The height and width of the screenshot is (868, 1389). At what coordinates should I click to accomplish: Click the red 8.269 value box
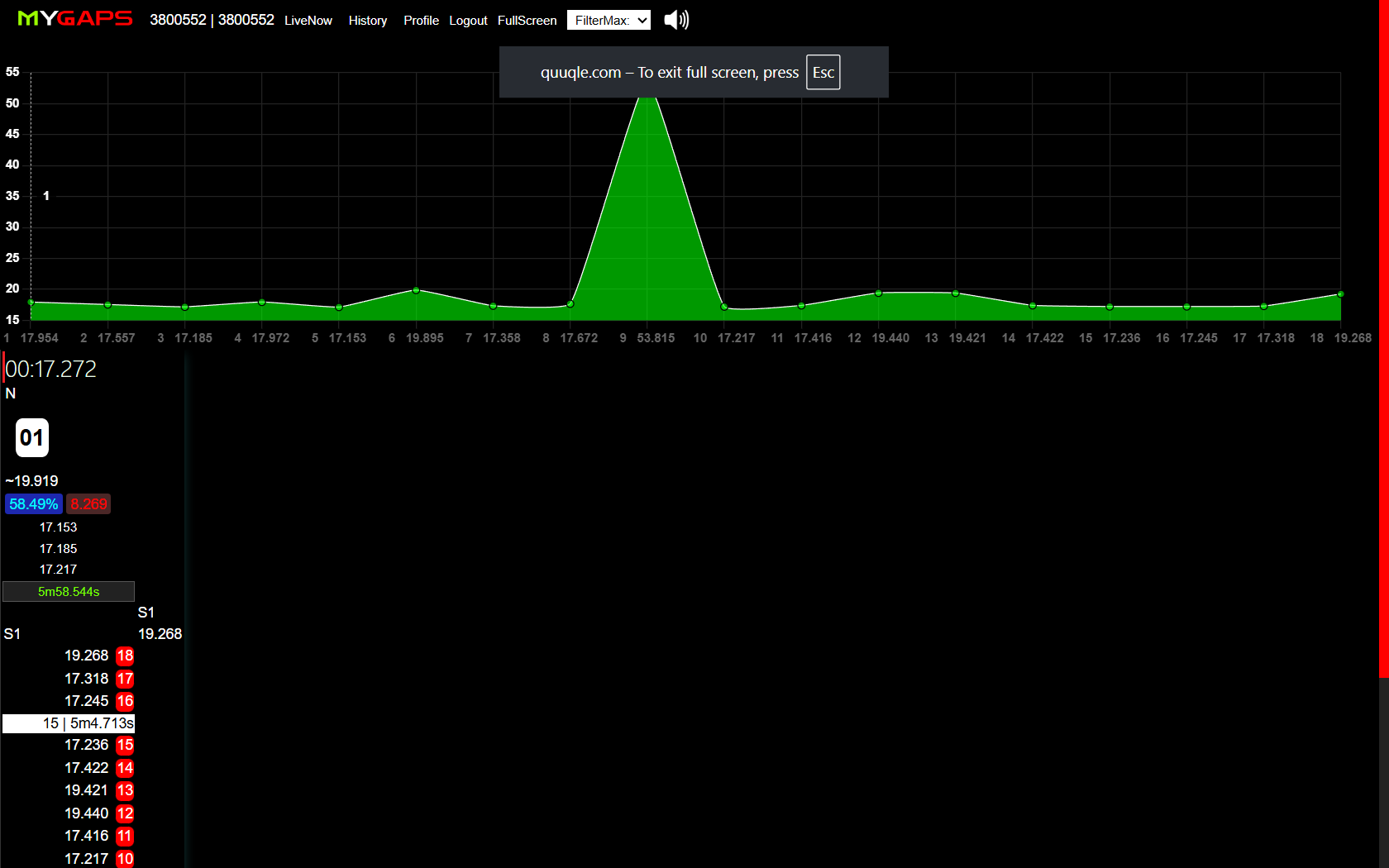tap(88, 504)
